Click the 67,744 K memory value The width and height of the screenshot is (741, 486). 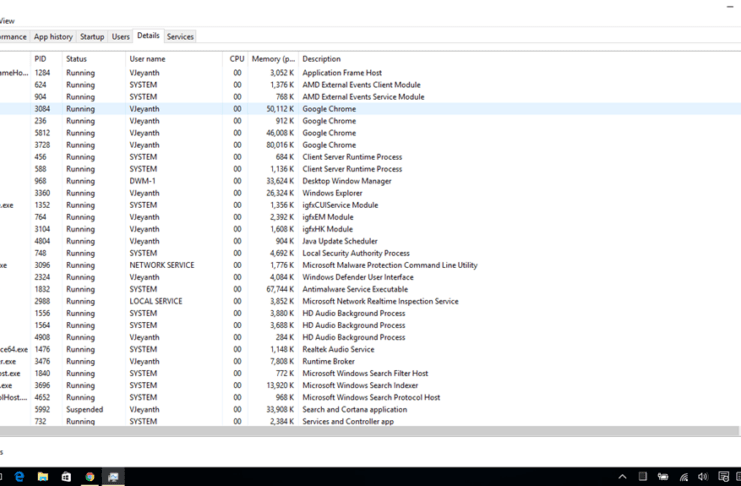280,289
